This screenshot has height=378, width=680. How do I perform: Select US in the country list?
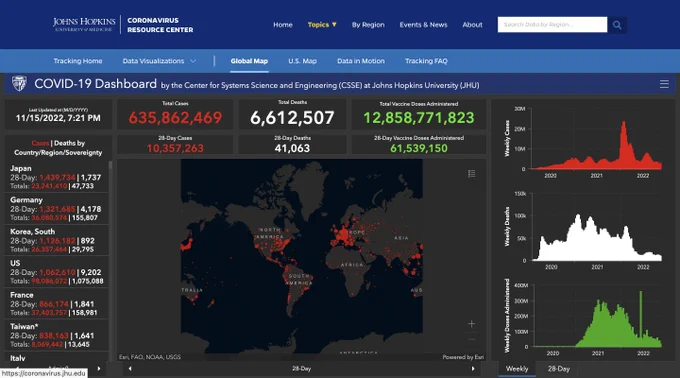point(56,272)
